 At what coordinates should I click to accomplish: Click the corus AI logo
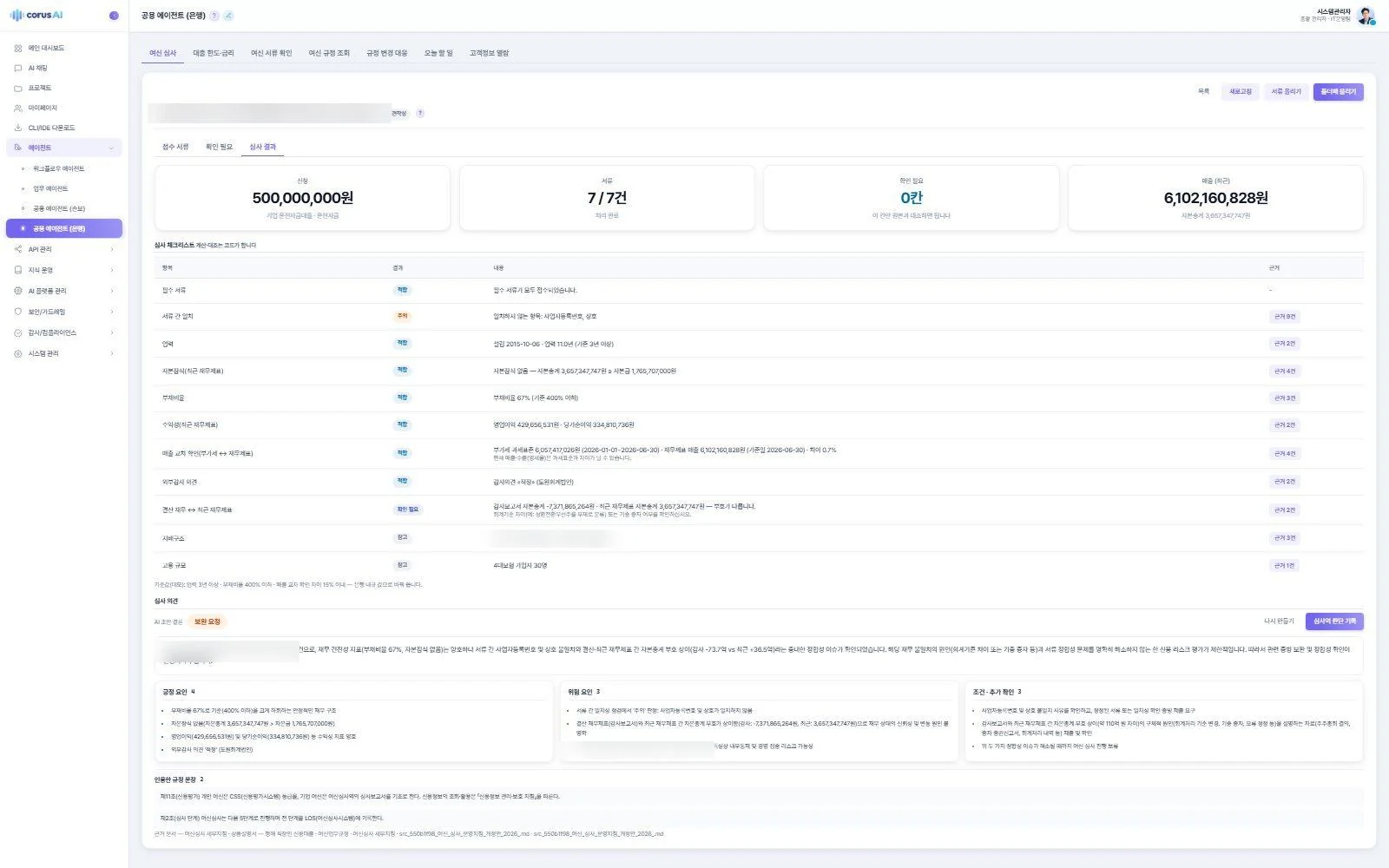pyautogui.click(x=36, y=16)
